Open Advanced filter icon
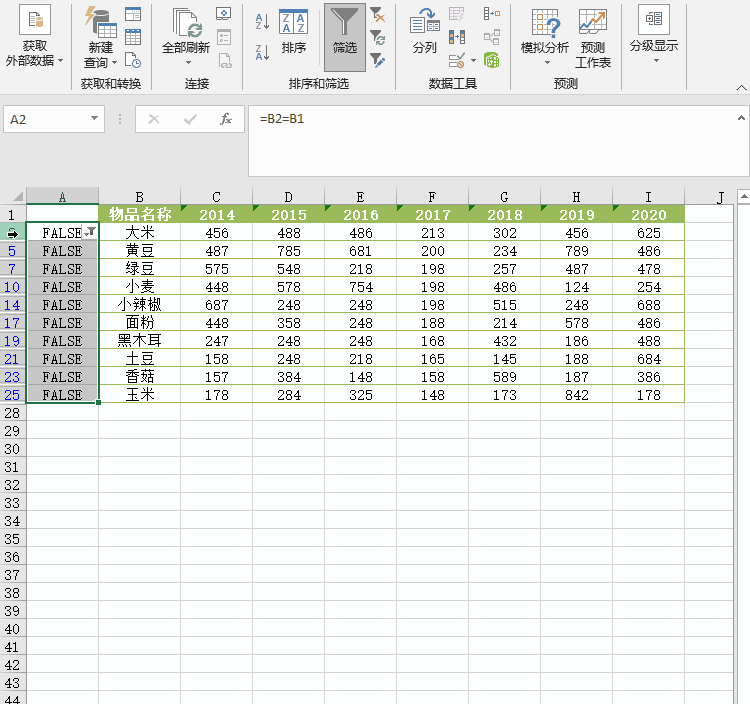 (377, 60)
